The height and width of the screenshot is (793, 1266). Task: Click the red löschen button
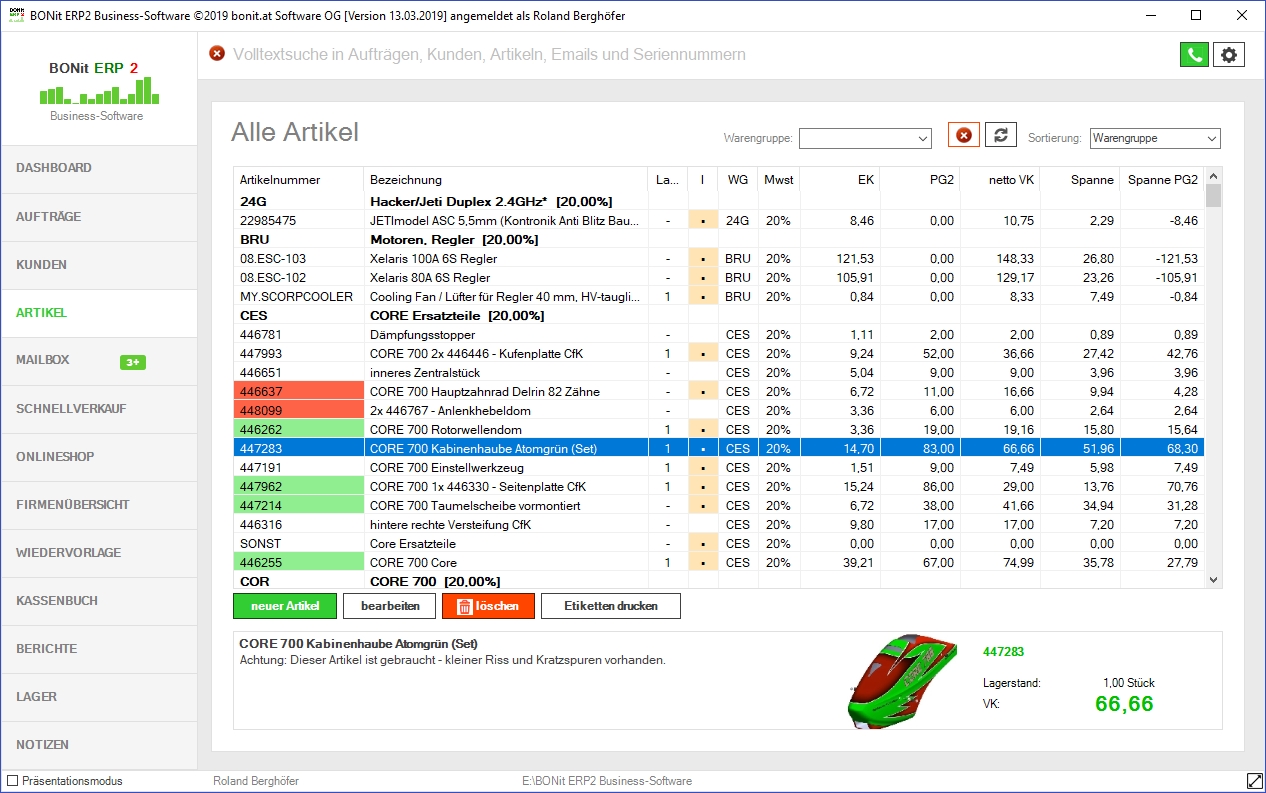(488, 606)
